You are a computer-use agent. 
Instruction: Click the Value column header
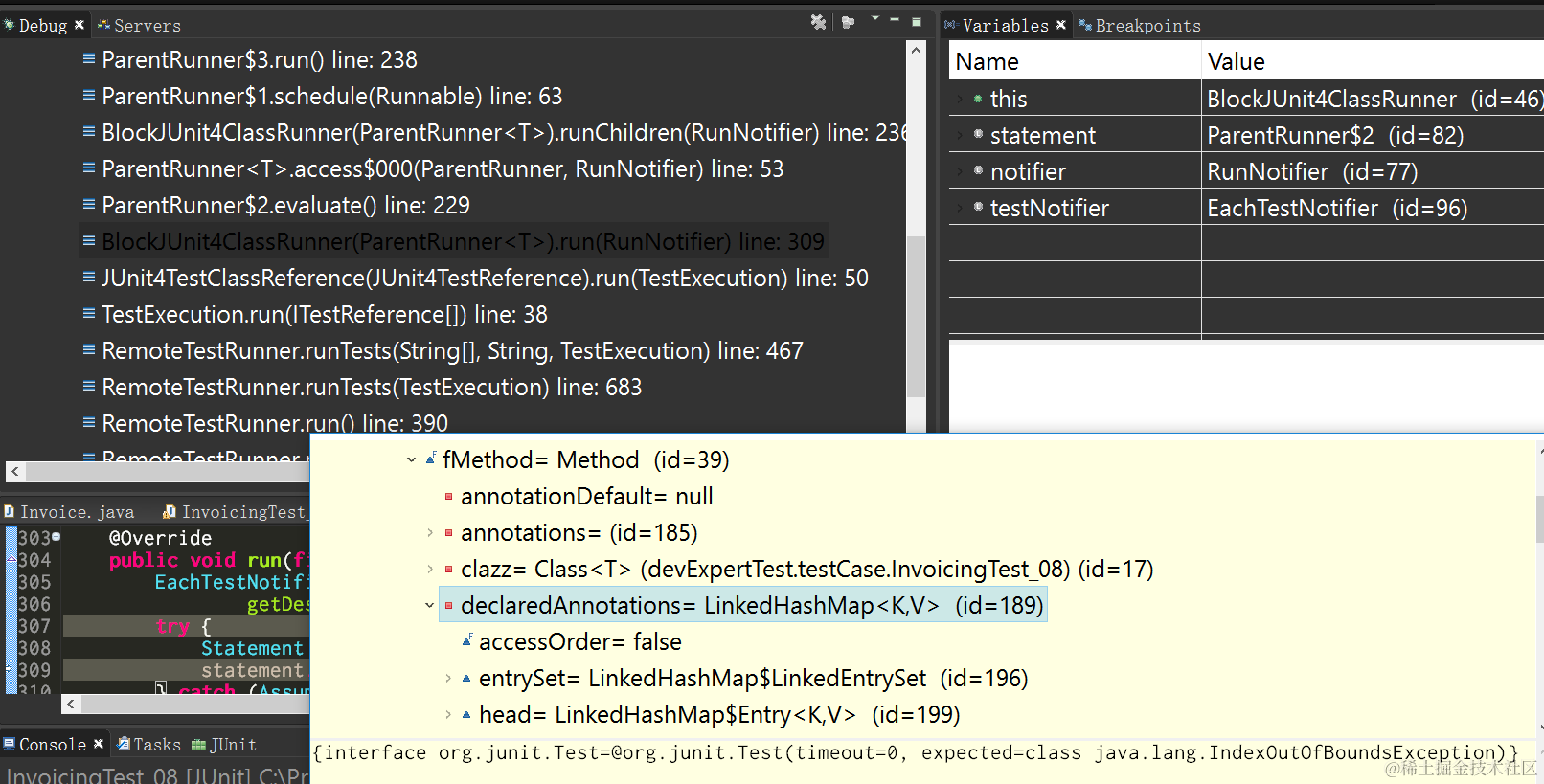(1373, 62)
